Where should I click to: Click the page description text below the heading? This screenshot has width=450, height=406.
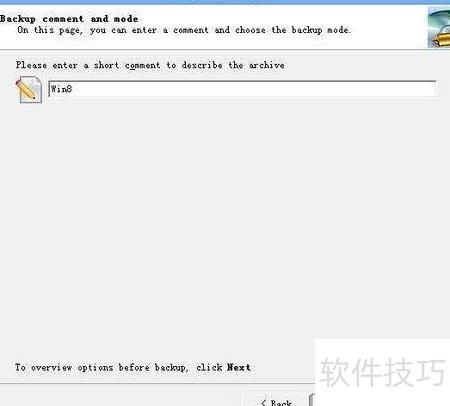(184, 30)
